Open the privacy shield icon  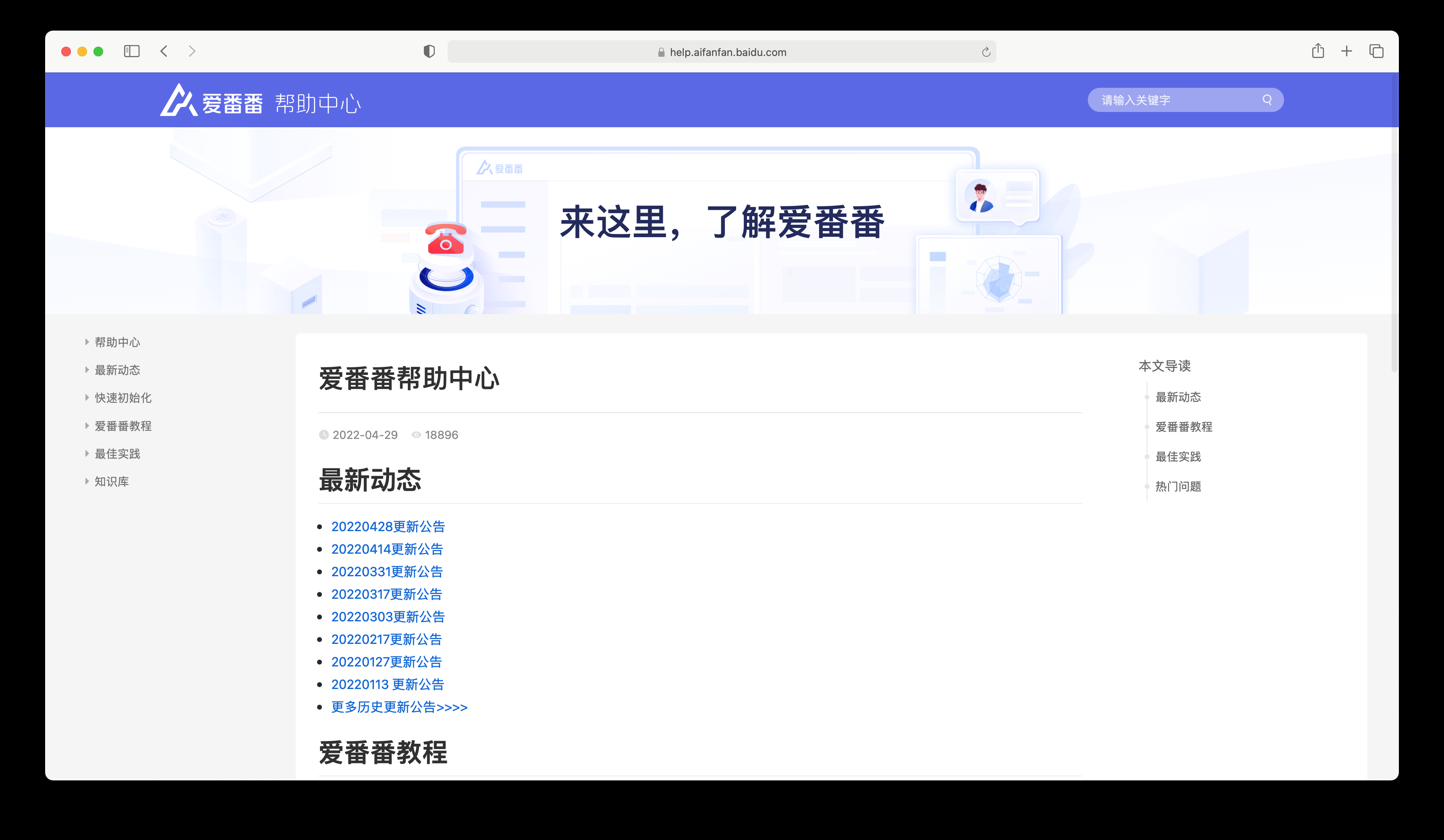[429, 52]
